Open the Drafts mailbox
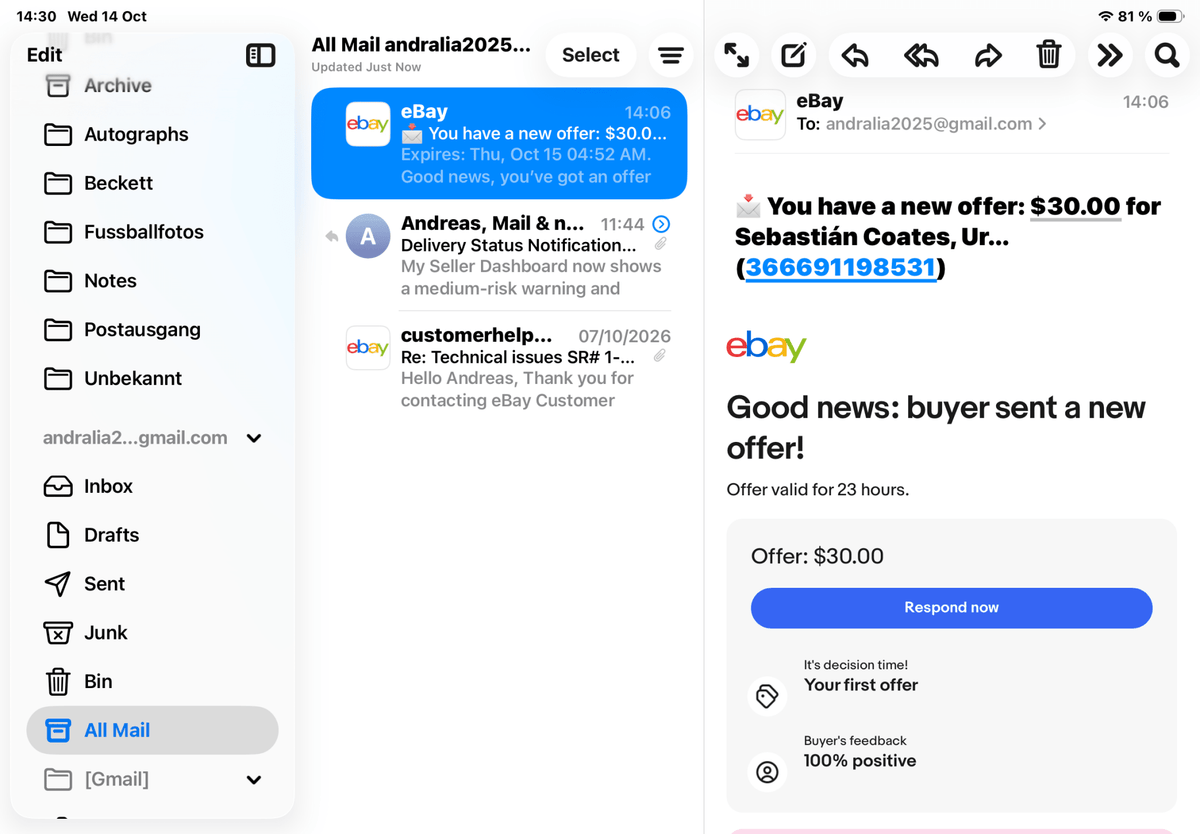1200x834 pixels. tap(153, 535)
